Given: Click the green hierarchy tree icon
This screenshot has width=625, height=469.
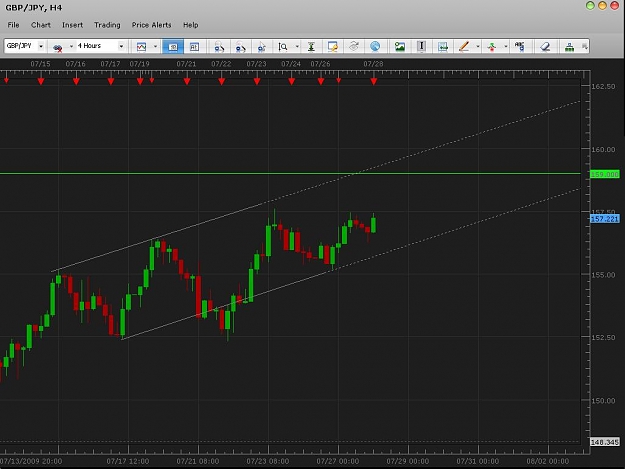Looking at the screenshot, I should 570,47.
